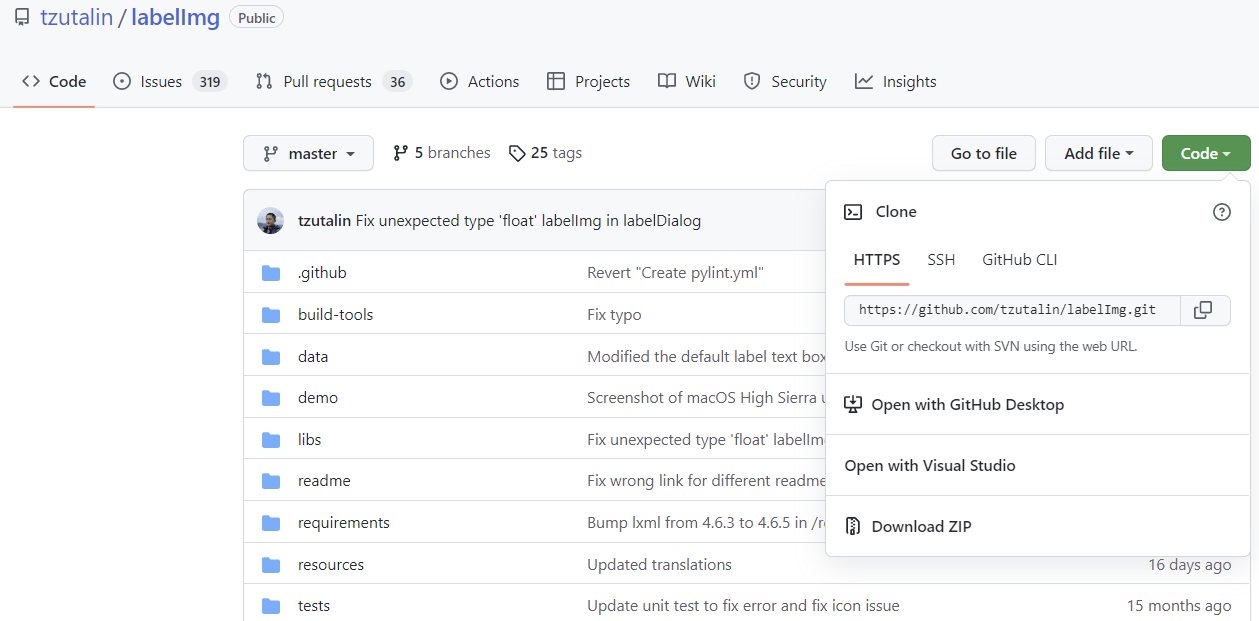
Task: Open the resources folder name
Action: click(331, 565)
